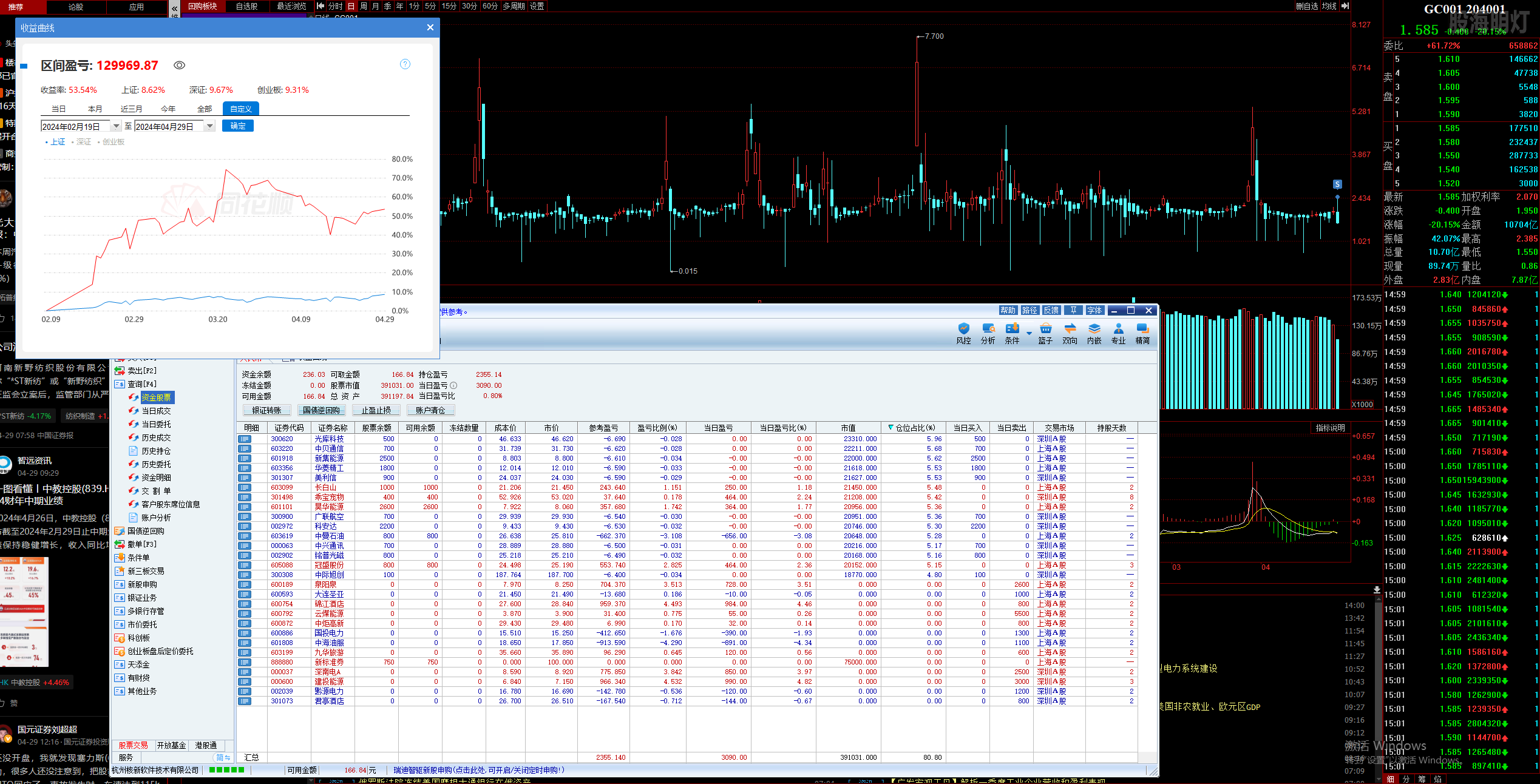This screenshot has height=784, width=1540.
Task: Click 指标说明 label on indicator panel
Action: pos(1330,428)
